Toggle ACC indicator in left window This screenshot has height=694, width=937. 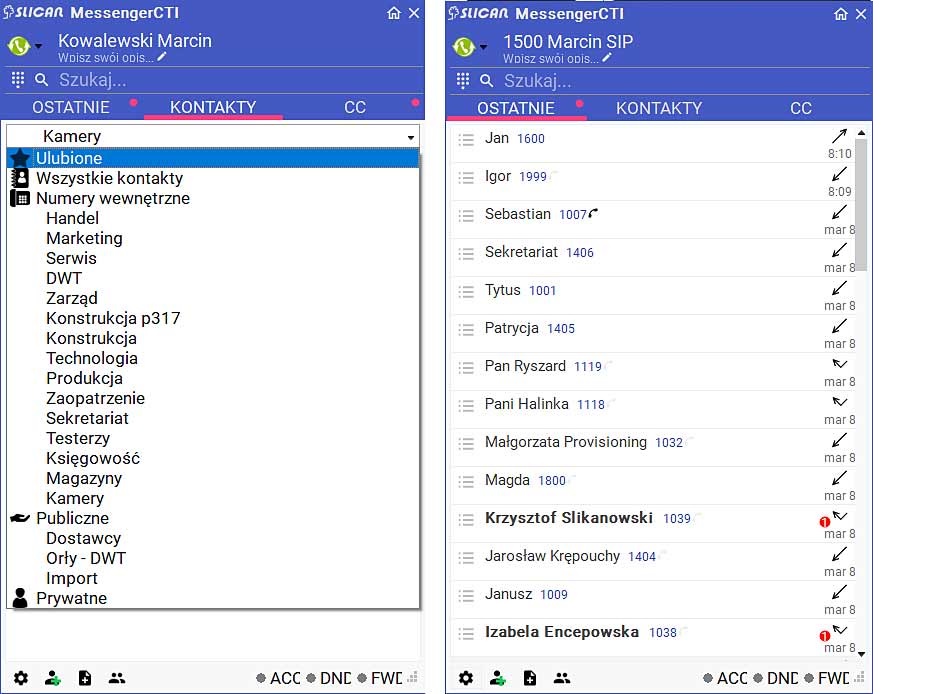click(x=279, y=678)
